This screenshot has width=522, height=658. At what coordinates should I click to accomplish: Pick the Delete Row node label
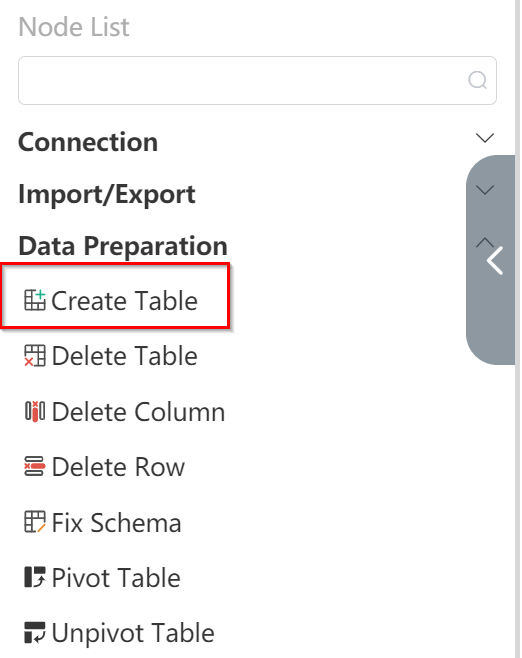118,467
